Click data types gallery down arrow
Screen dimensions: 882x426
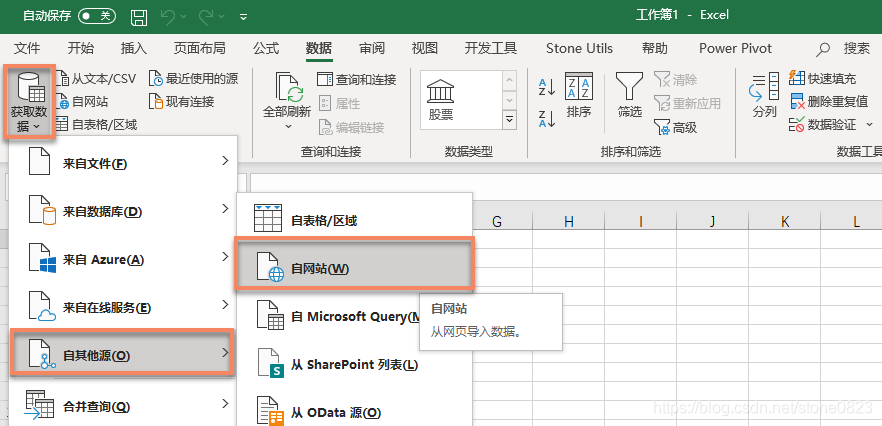click(x=509, y=100)
